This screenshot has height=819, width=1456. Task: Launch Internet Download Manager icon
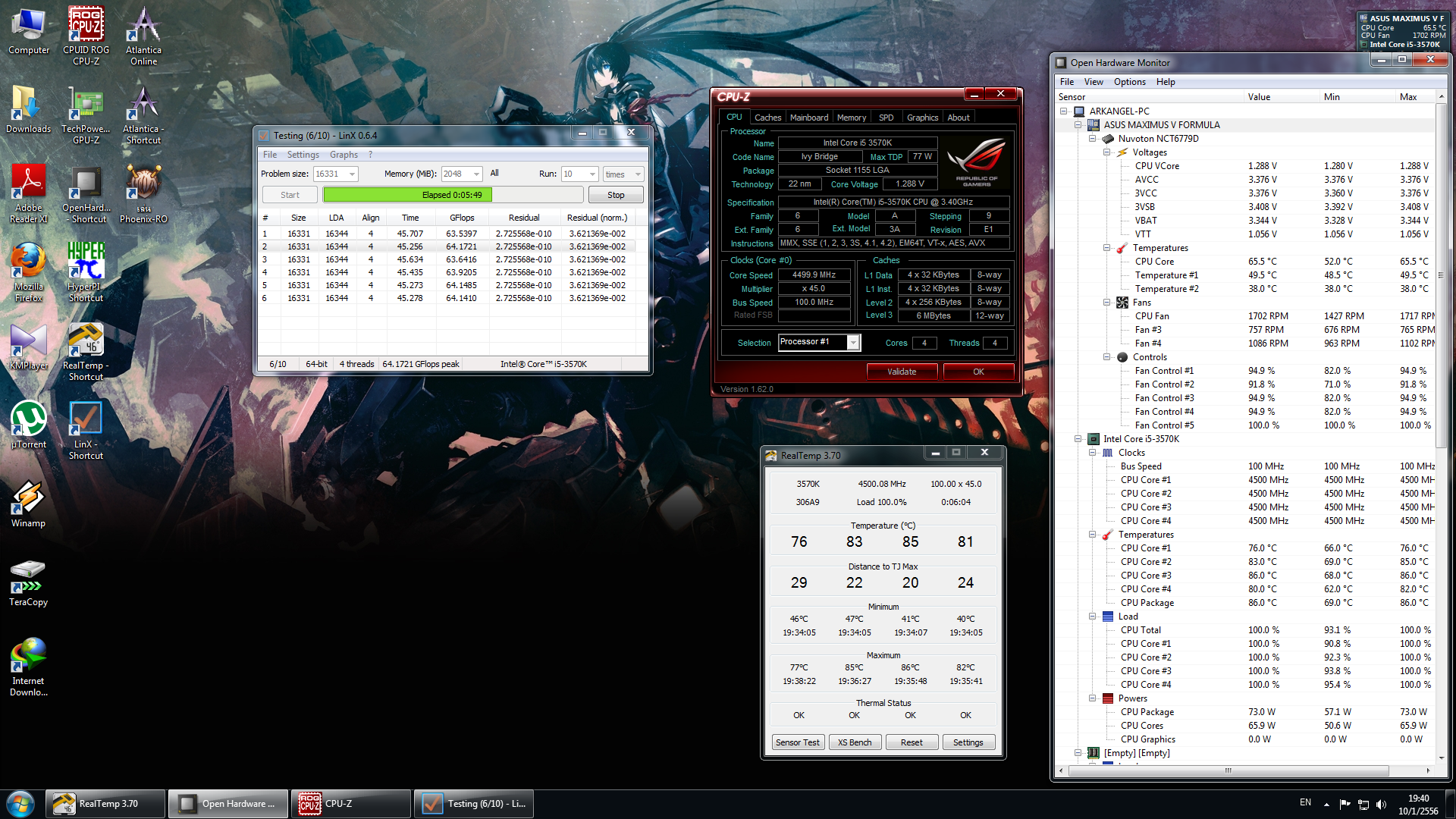29,667
